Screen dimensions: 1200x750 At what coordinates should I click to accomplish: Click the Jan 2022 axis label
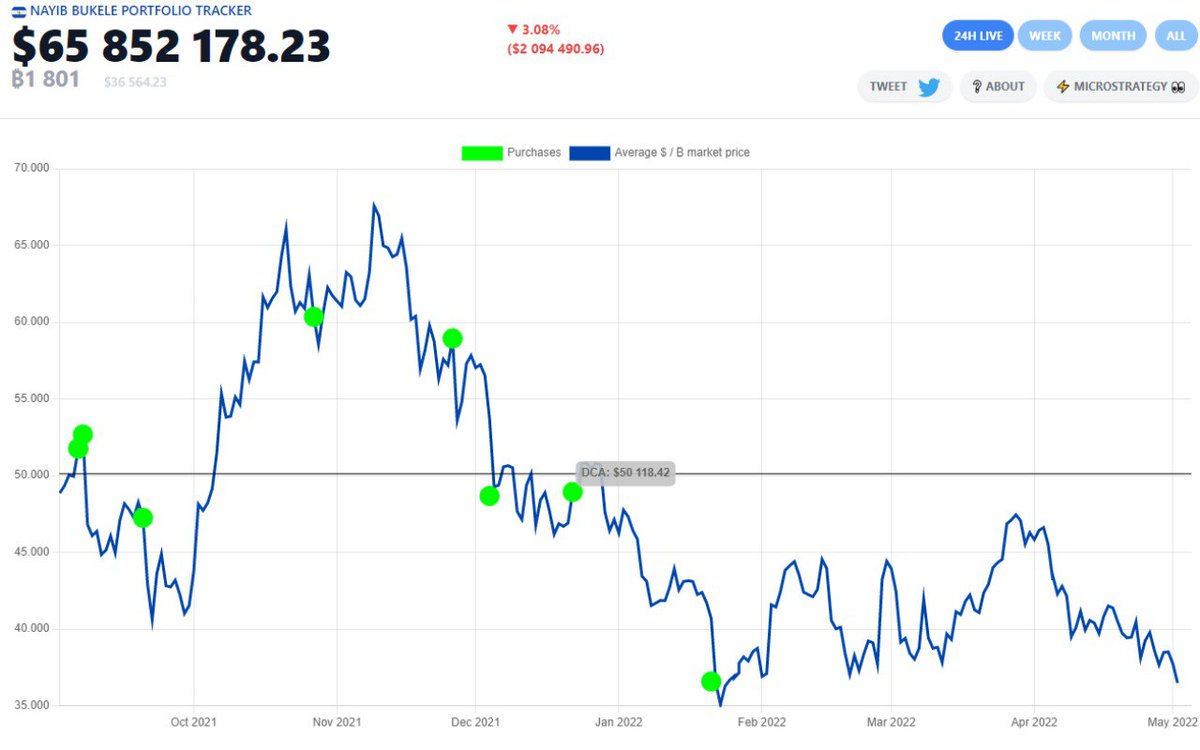(618, 721)
